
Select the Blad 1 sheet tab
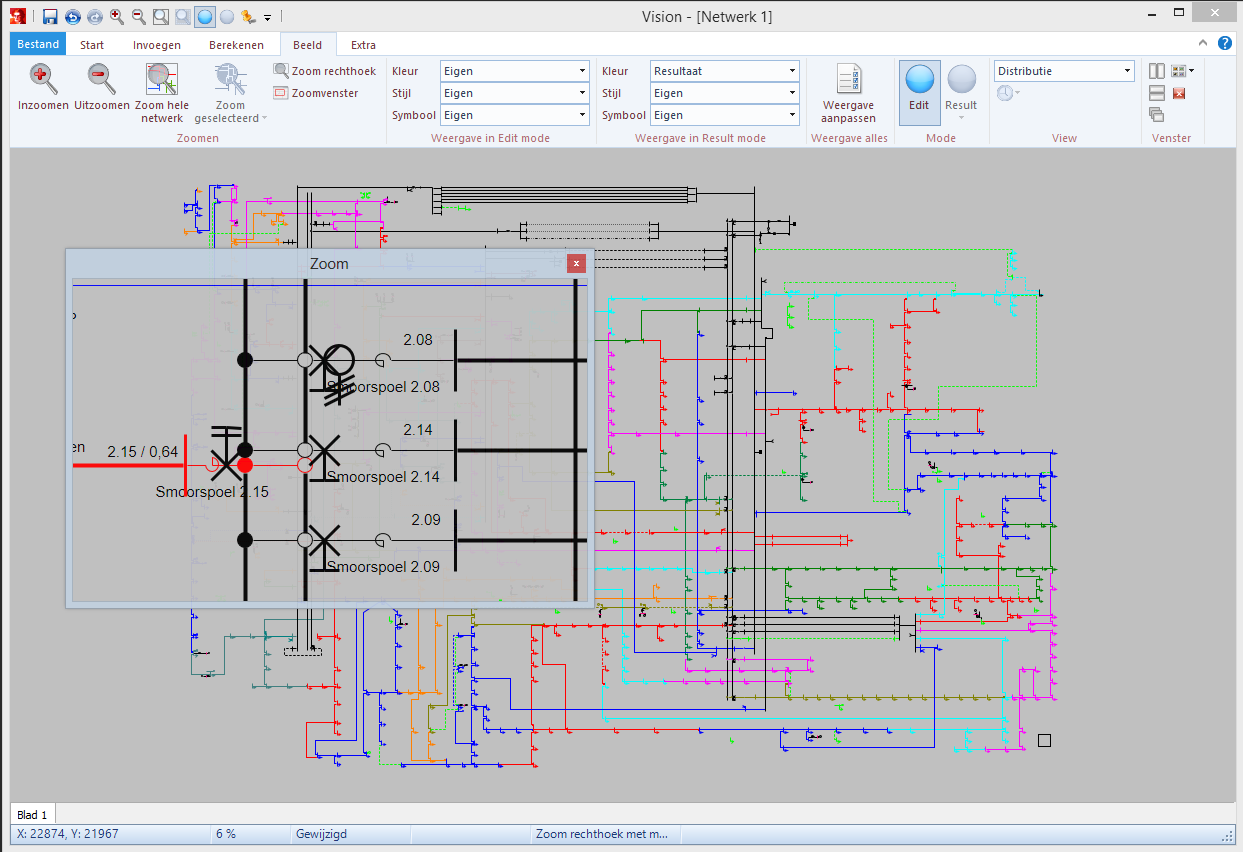click(32, 815)
